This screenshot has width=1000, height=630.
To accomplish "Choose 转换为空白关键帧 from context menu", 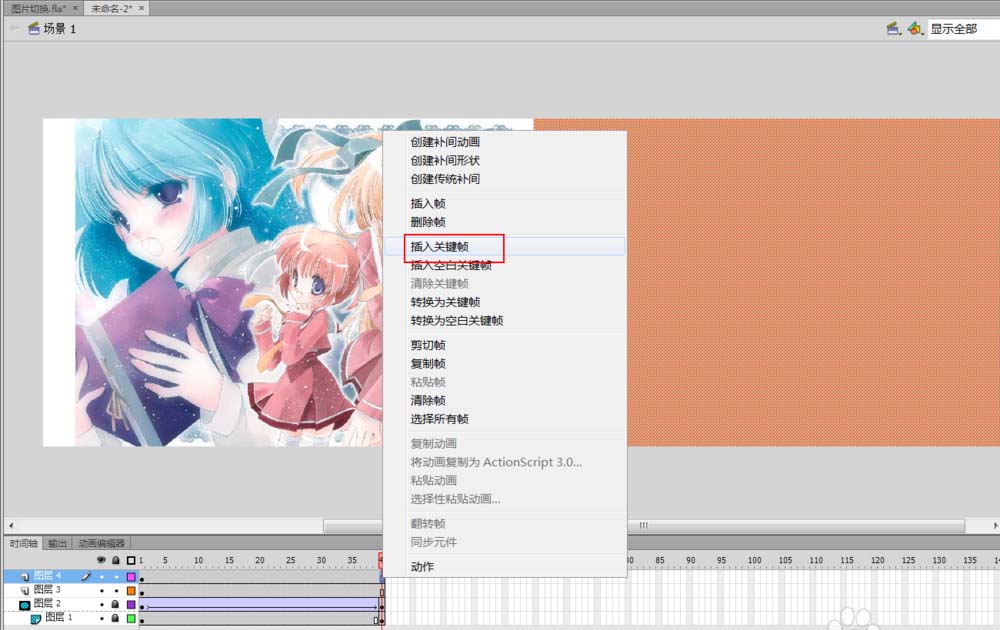I will pyautogui.click(x=457, y=321).
